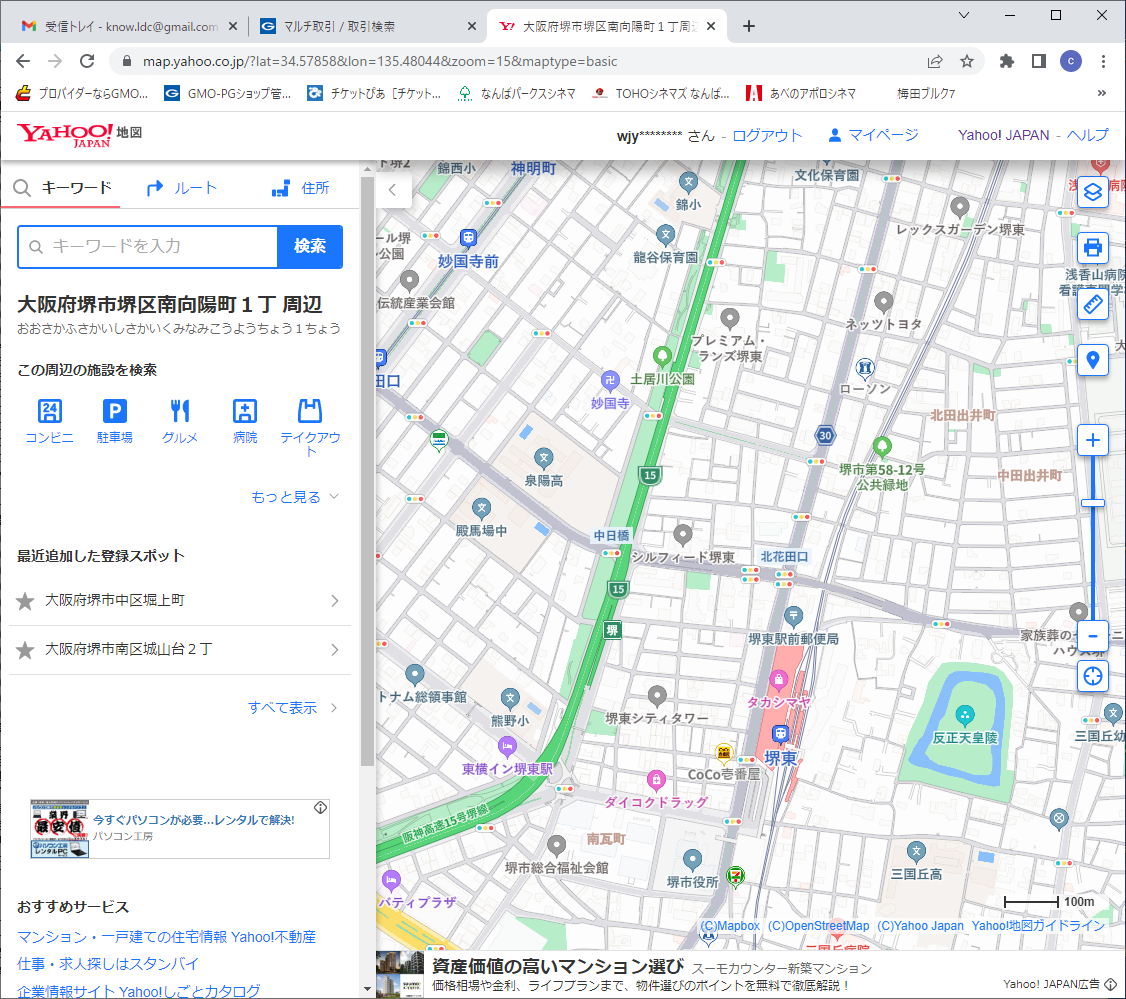Viewport: 1126px width, 999px height.
Task: Center map on current location
Action: pyautogui.click(x=1093, y=676)
